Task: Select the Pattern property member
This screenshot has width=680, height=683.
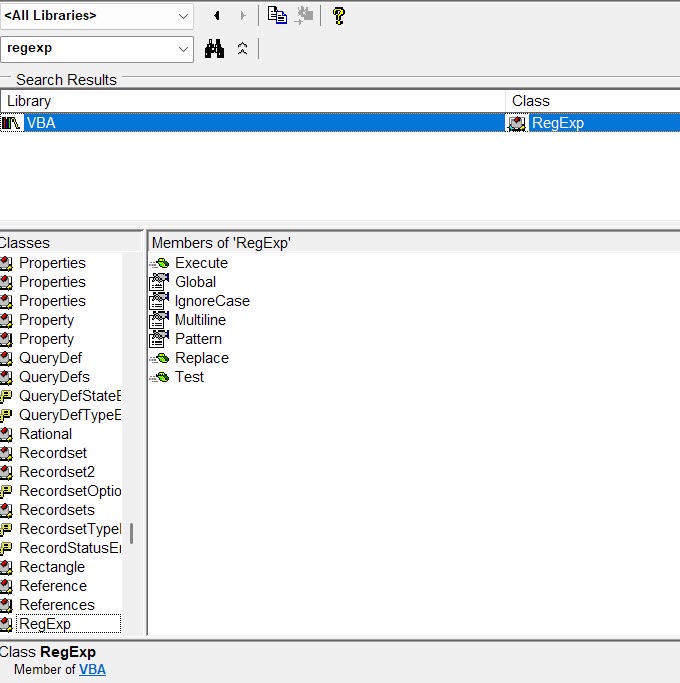Action: pos(198,339)
